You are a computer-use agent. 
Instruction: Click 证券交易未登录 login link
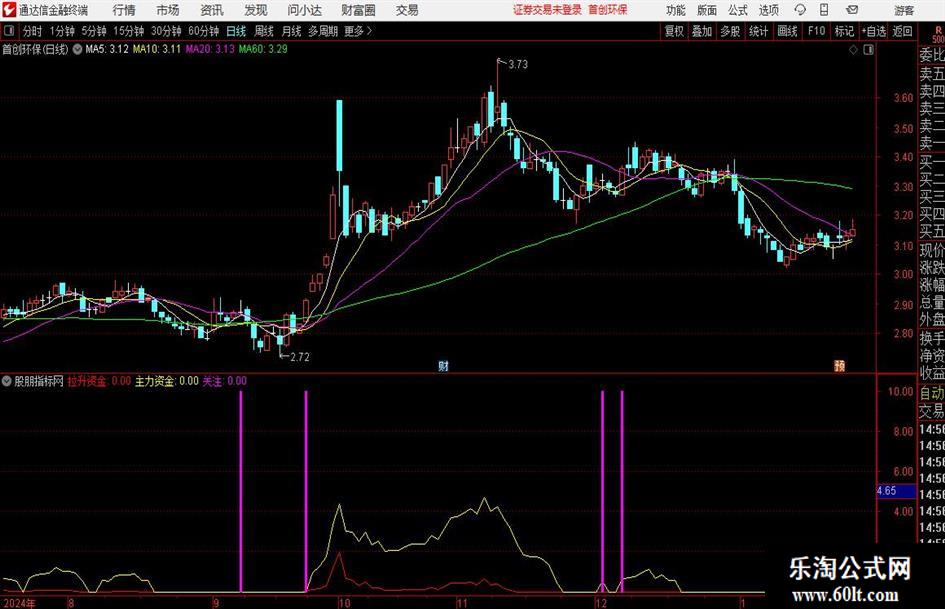coord(547,10)
